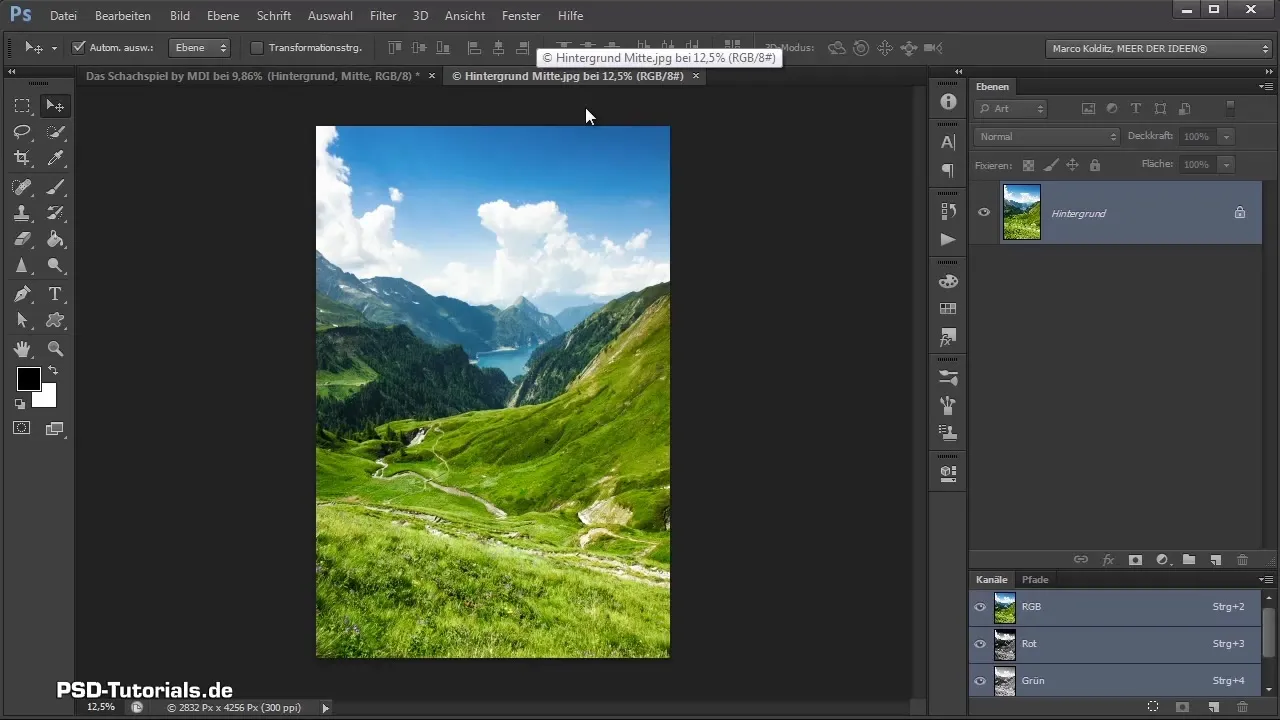Uncheck the Autom. ausw. checkbox

click(x=80, y=47)
